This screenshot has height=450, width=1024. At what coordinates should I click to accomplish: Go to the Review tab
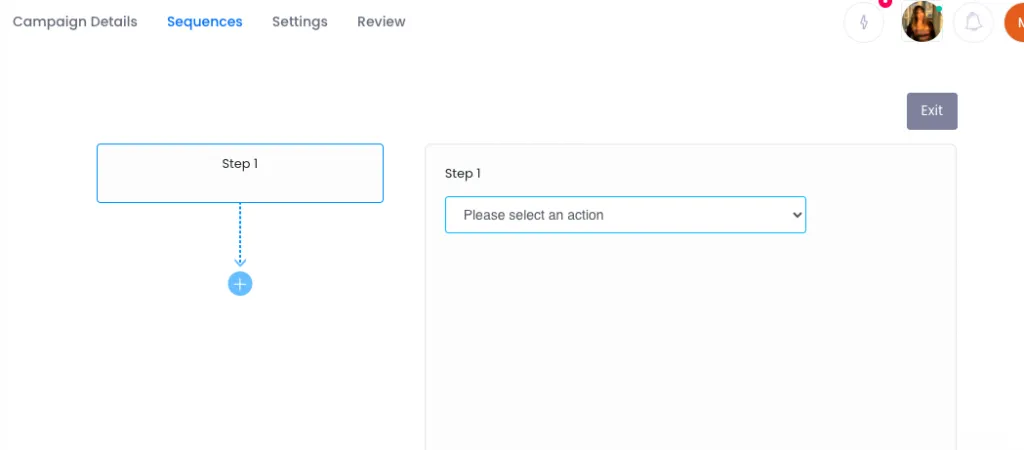coord(381,22)
